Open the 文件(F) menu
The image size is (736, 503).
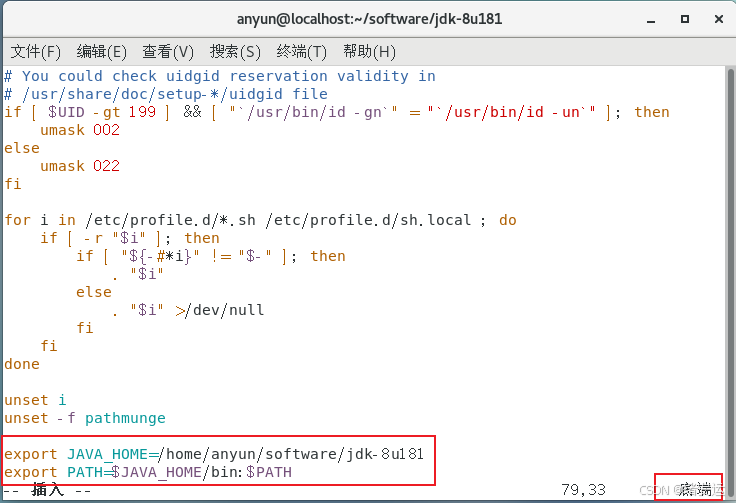(36, 51)
